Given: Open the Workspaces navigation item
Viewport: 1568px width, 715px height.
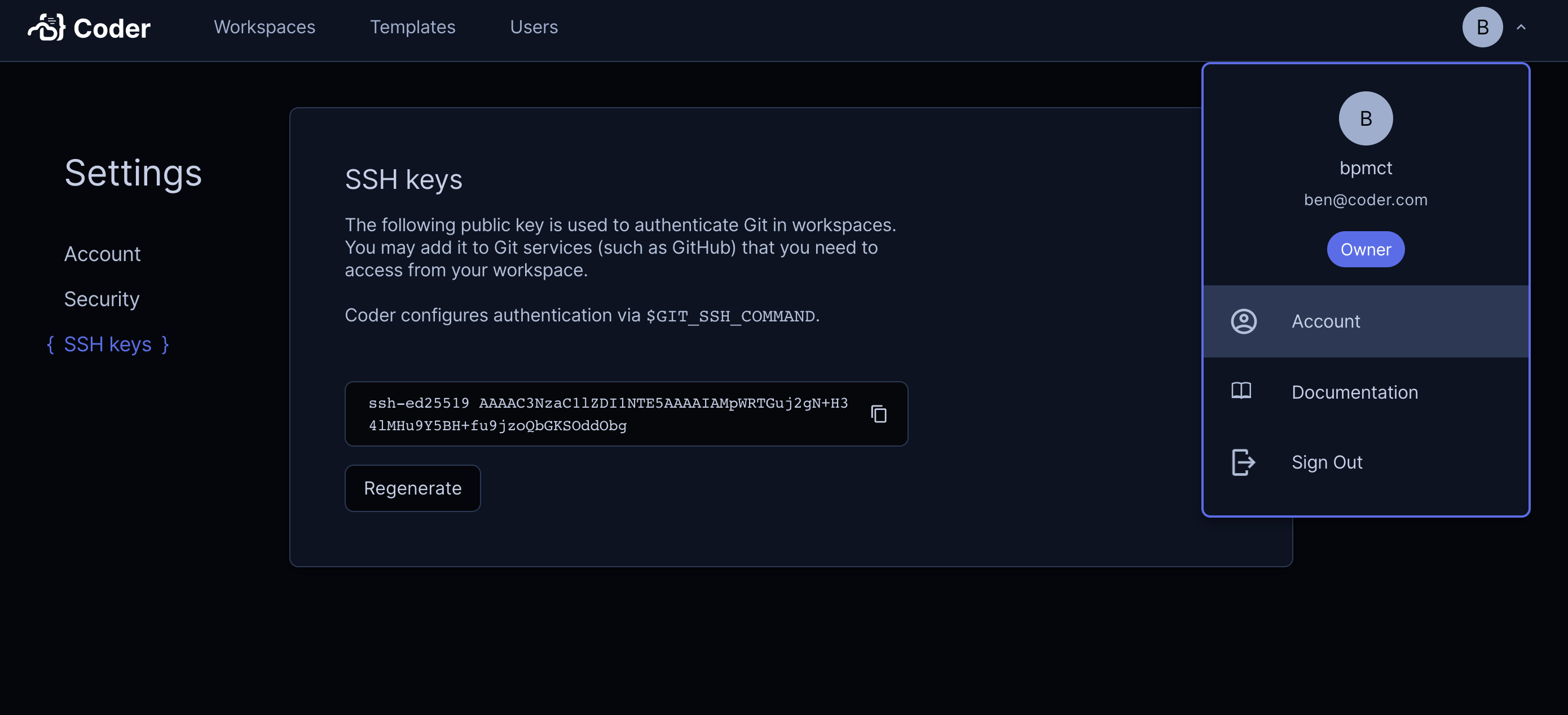Looking at the screenshot, I should (x=264, y=27).
